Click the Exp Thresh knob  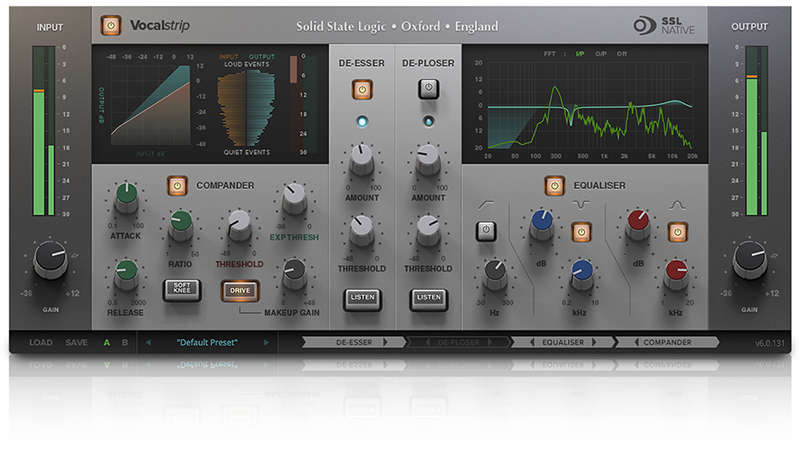tap(294, 198)
